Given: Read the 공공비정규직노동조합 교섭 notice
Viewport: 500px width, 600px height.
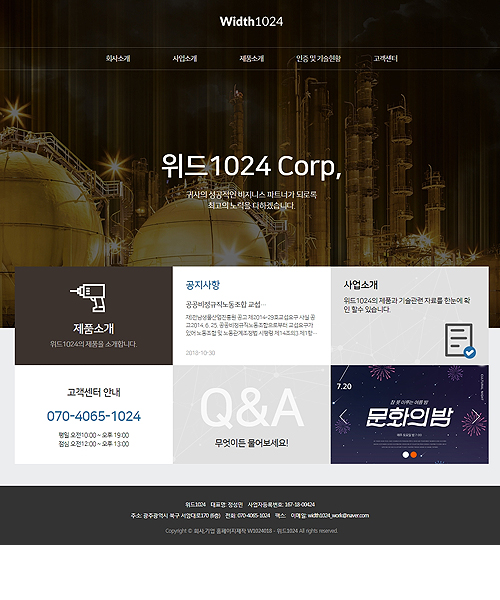Looking at the screenshot, I should 226,304.
